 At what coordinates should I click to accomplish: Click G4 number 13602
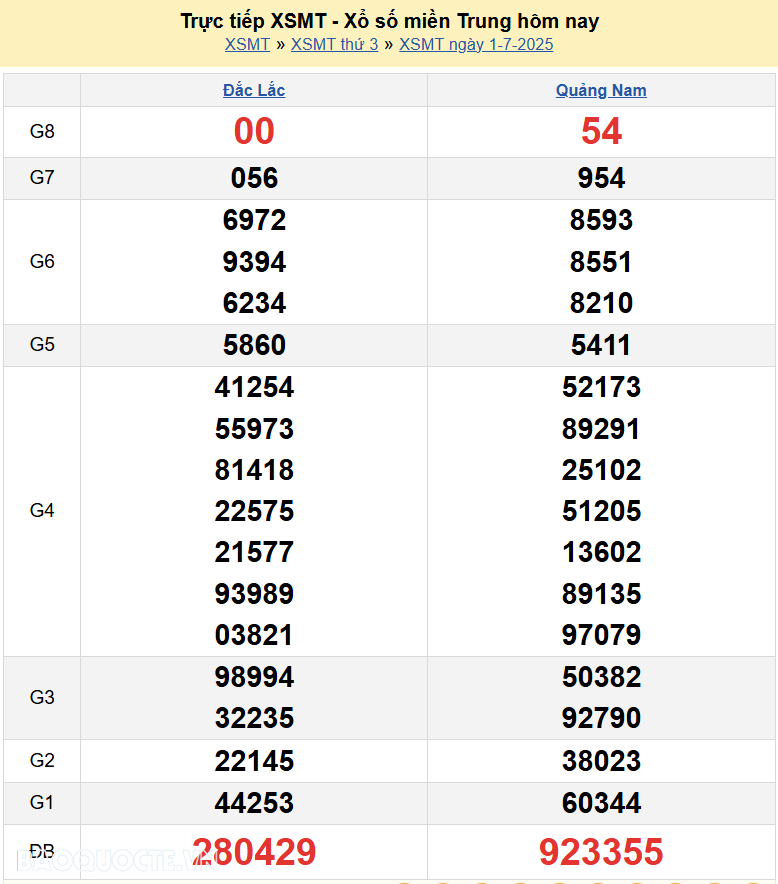(x=601, y=552)
